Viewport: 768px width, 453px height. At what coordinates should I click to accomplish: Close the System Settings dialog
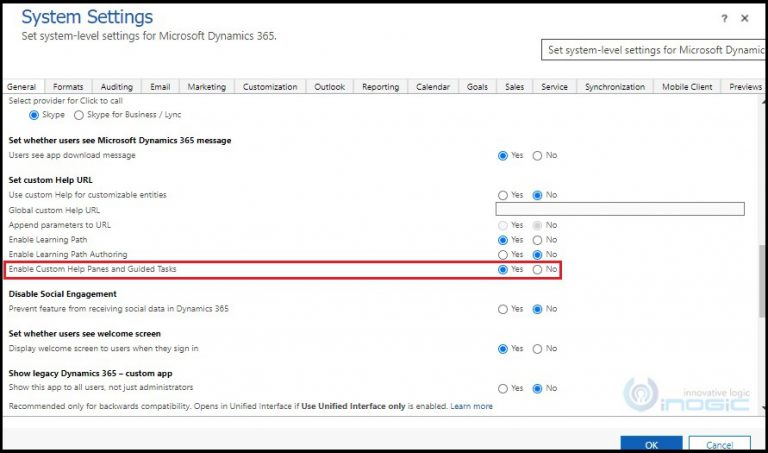(745, 18)
